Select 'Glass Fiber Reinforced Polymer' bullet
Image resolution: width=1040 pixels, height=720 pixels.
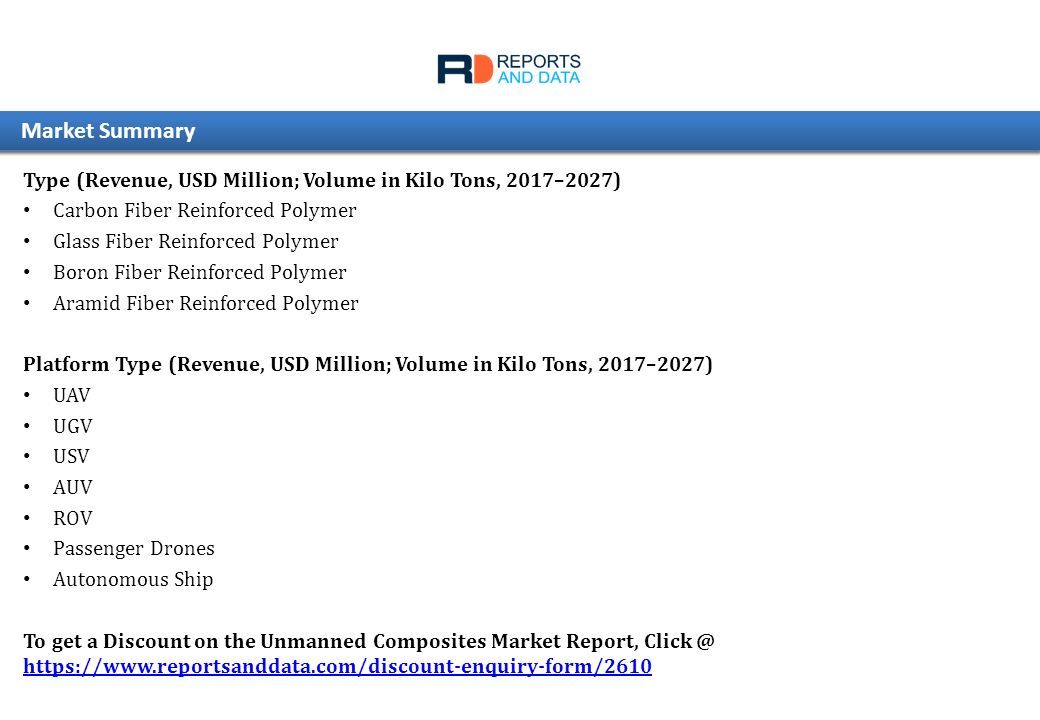pyautogui.click(x=196, y=241)
